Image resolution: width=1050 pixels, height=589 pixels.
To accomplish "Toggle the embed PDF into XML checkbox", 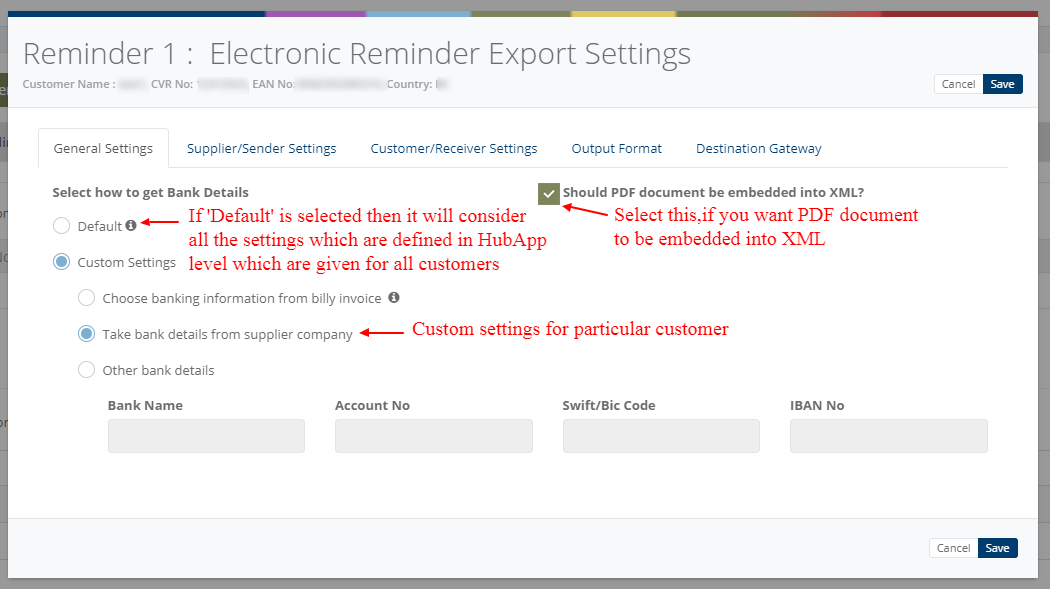I will 548,193.
